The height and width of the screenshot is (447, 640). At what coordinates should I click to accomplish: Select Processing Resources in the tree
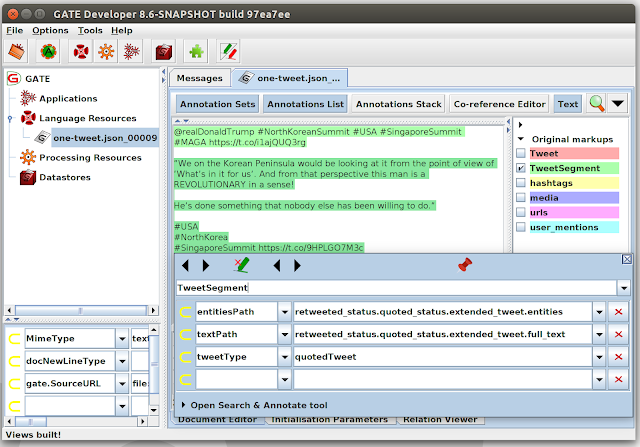click(90, 158)
